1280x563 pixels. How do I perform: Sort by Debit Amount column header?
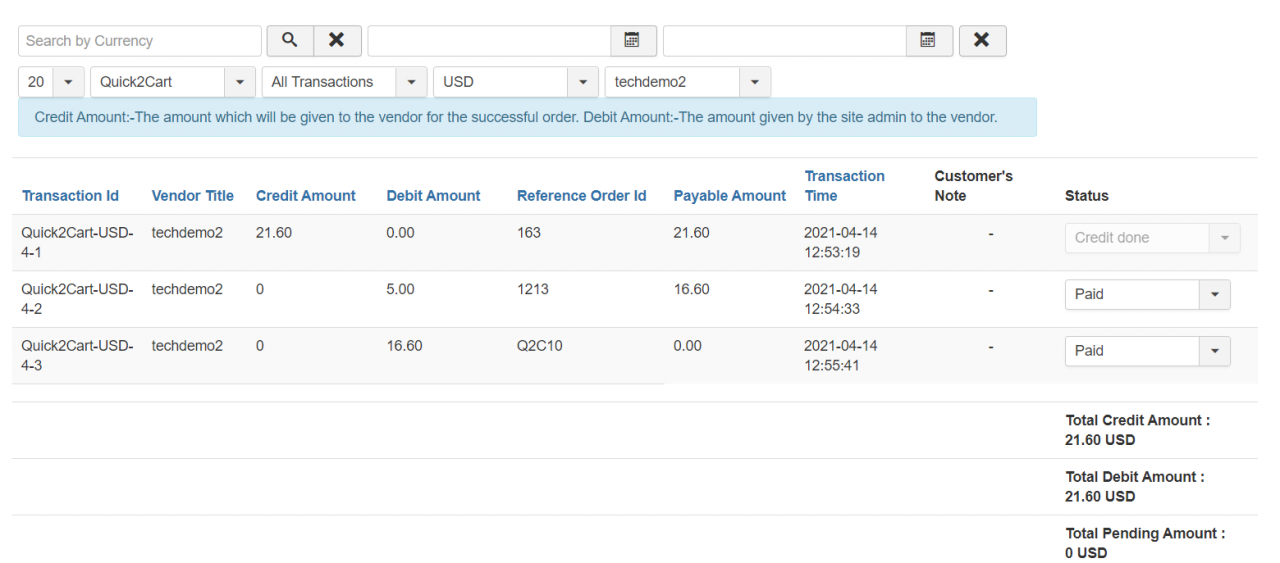[433, 196]
